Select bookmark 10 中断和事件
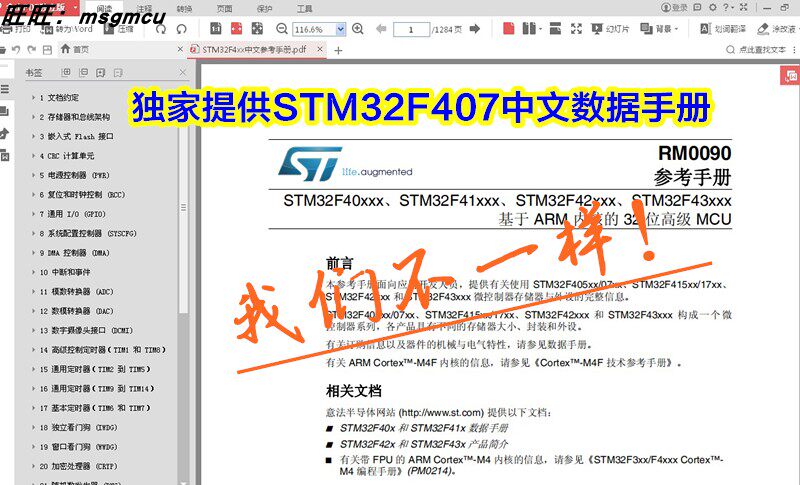Image resolution: width=800 pixels, height=485 pixels. (x=65, y=272)
